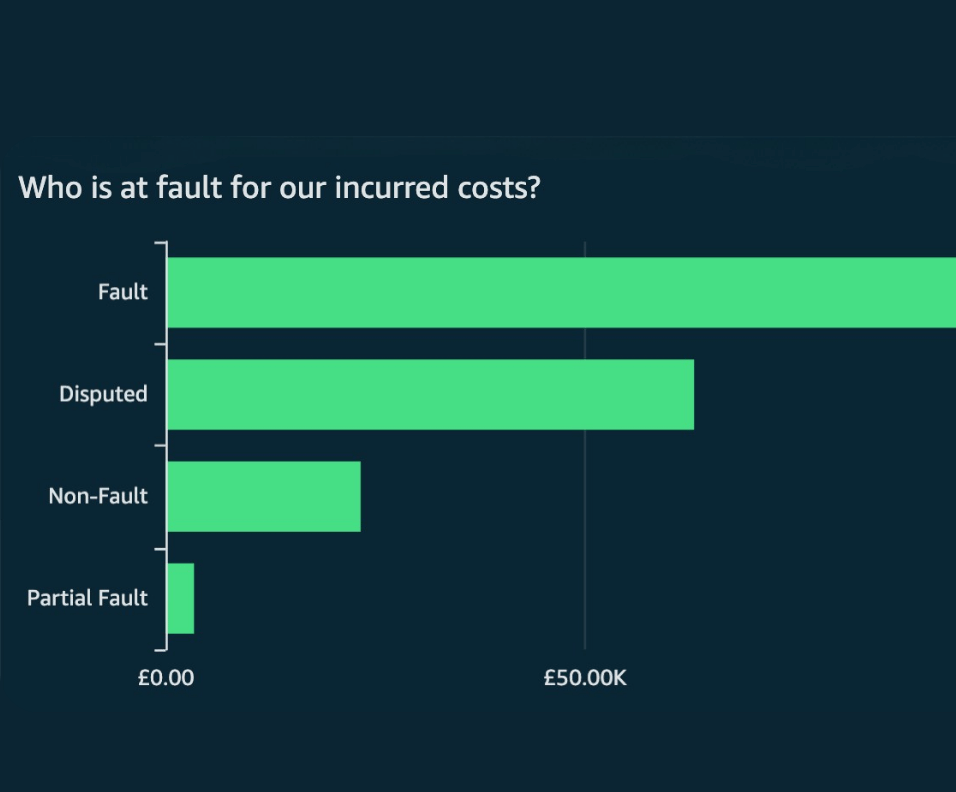Select the small Partial Fault bar
This screenshot has width=956, height=792.
[x=181, y=598]
